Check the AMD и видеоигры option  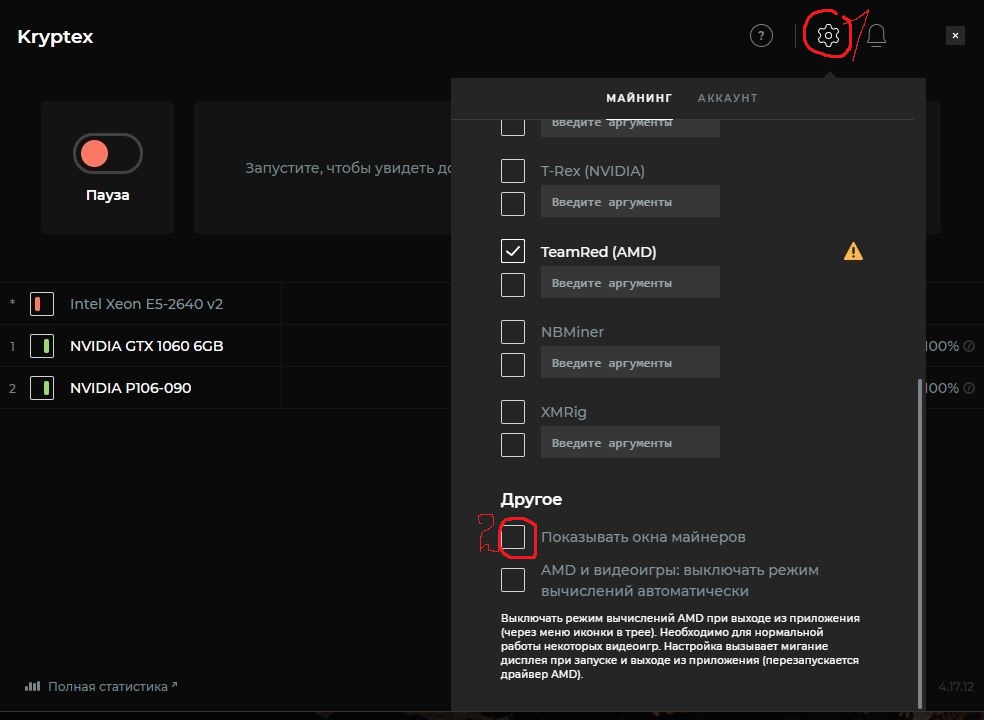pos(513,580)
